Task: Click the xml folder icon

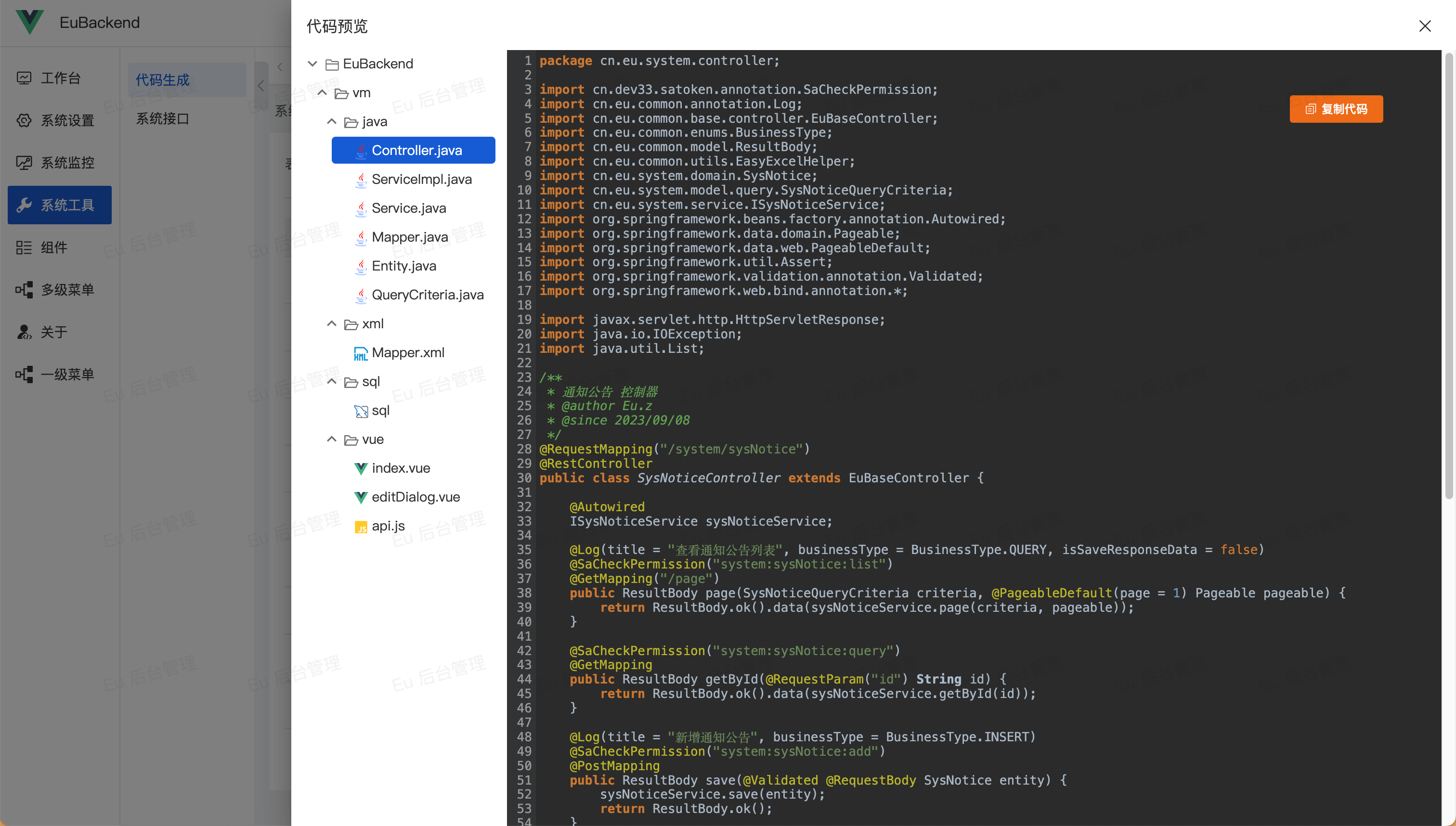Action: pyautogui.click(x=351, y=324)
